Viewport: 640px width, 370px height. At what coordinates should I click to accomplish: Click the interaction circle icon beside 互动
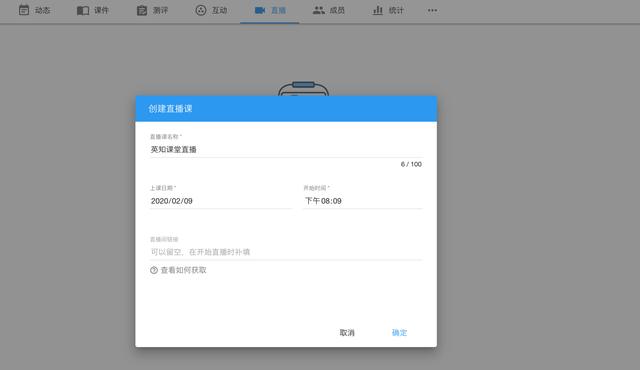click(201, 11)
